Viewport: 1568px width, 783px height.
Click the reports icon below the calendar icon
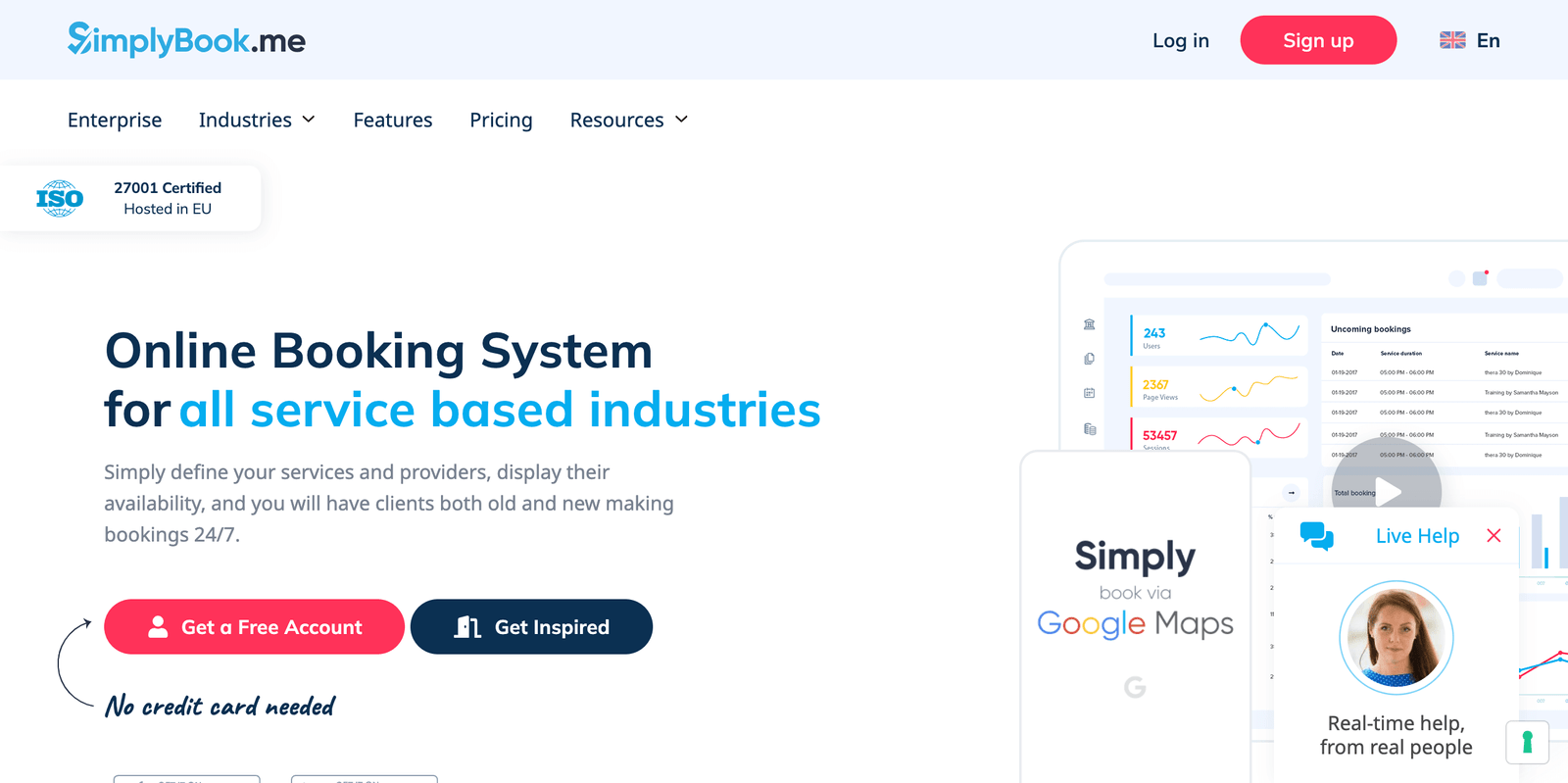(1090, 428)
